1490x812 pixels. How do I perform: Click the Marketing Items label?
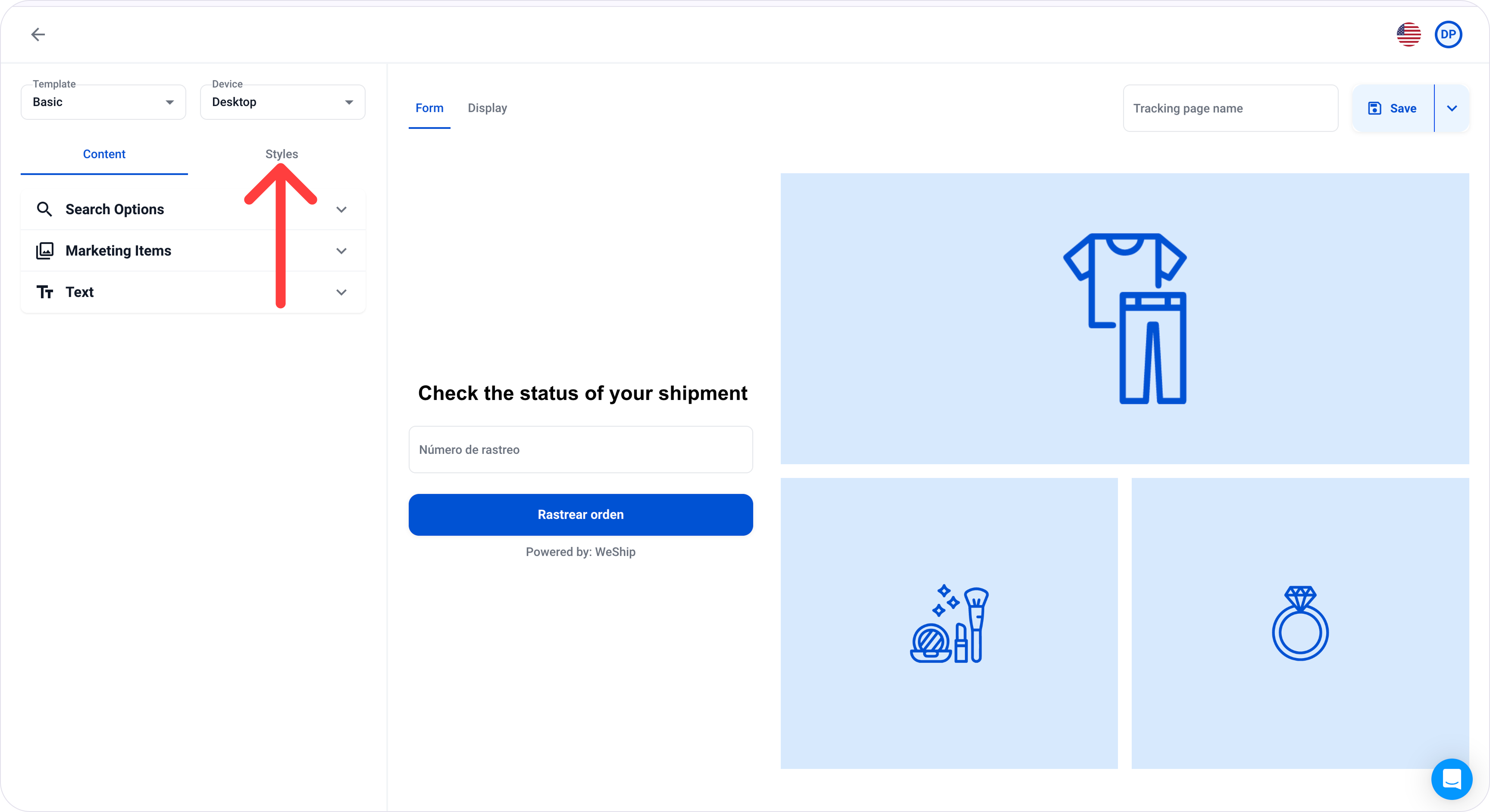point(119,250)
